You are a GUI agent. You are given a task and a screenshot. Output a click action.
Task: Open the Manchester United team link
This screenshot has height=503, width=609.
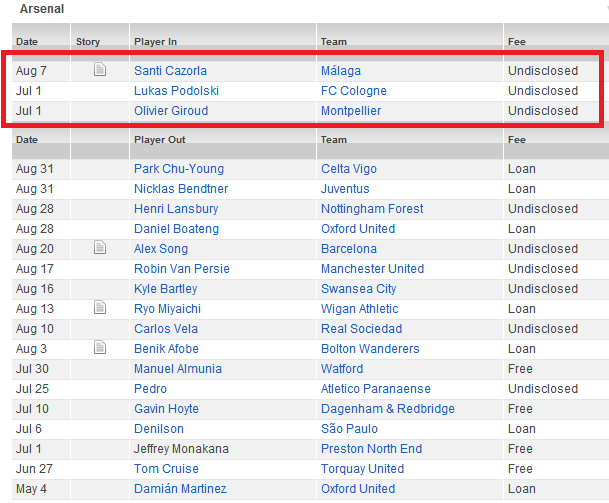372,269
